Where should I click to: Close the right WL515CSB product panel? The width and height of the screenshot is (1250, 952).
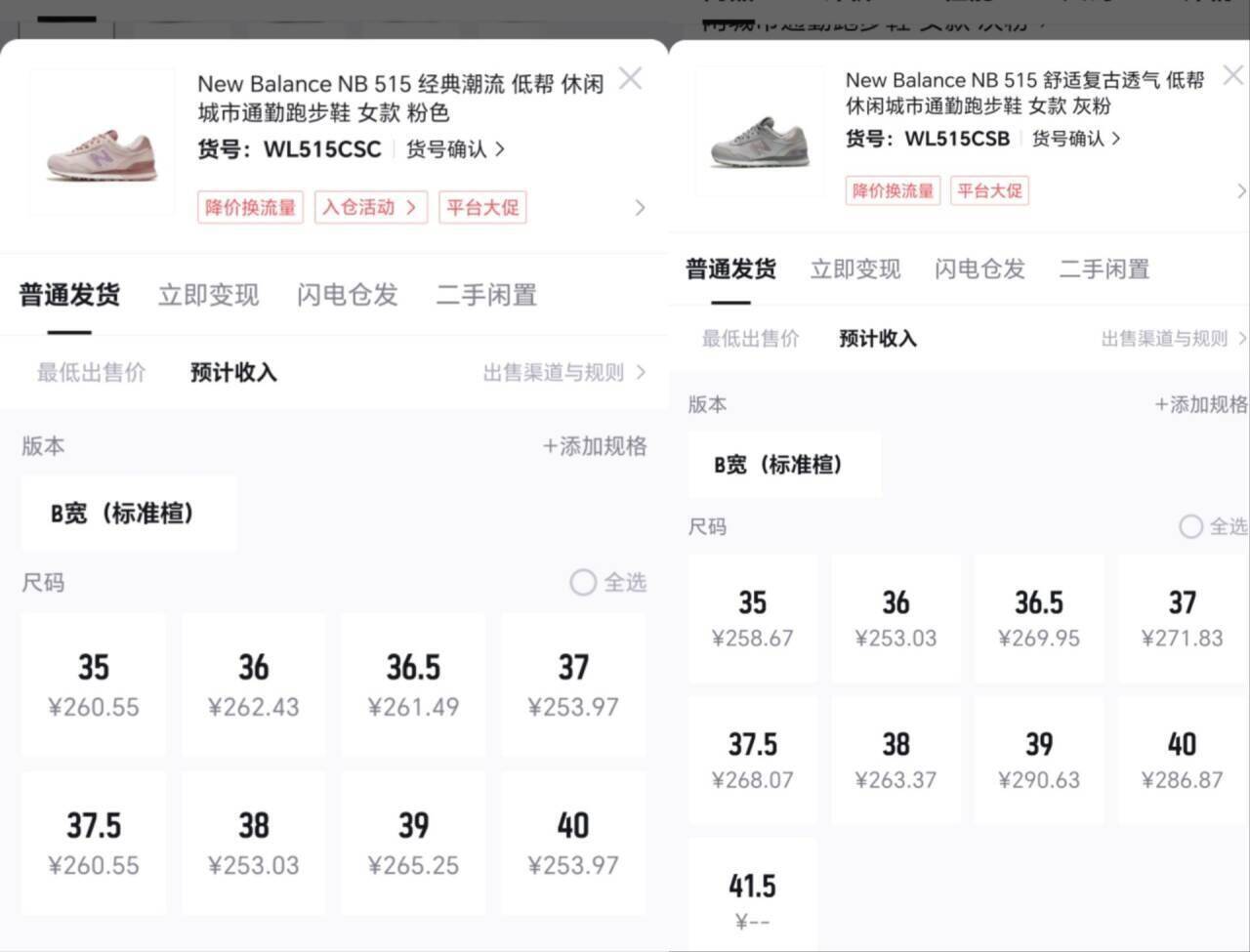[x=1233, y=75]
